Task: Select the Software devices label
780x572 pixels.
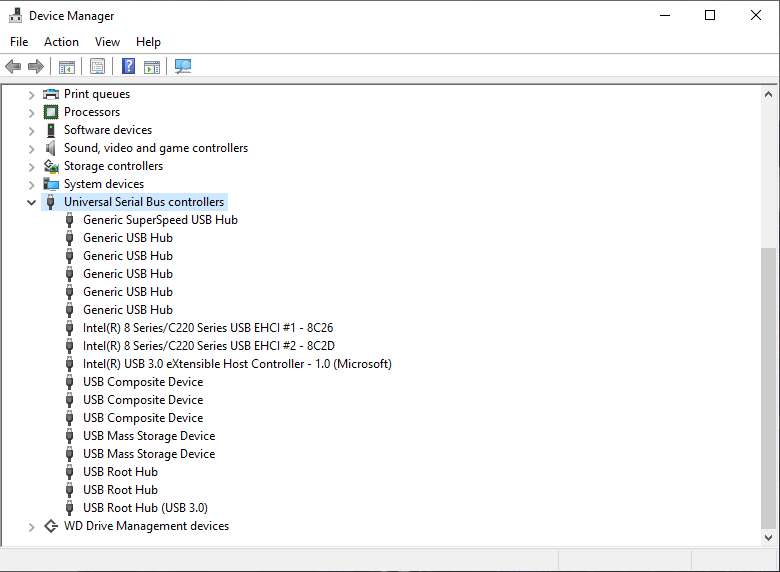Action: [108, 130]
